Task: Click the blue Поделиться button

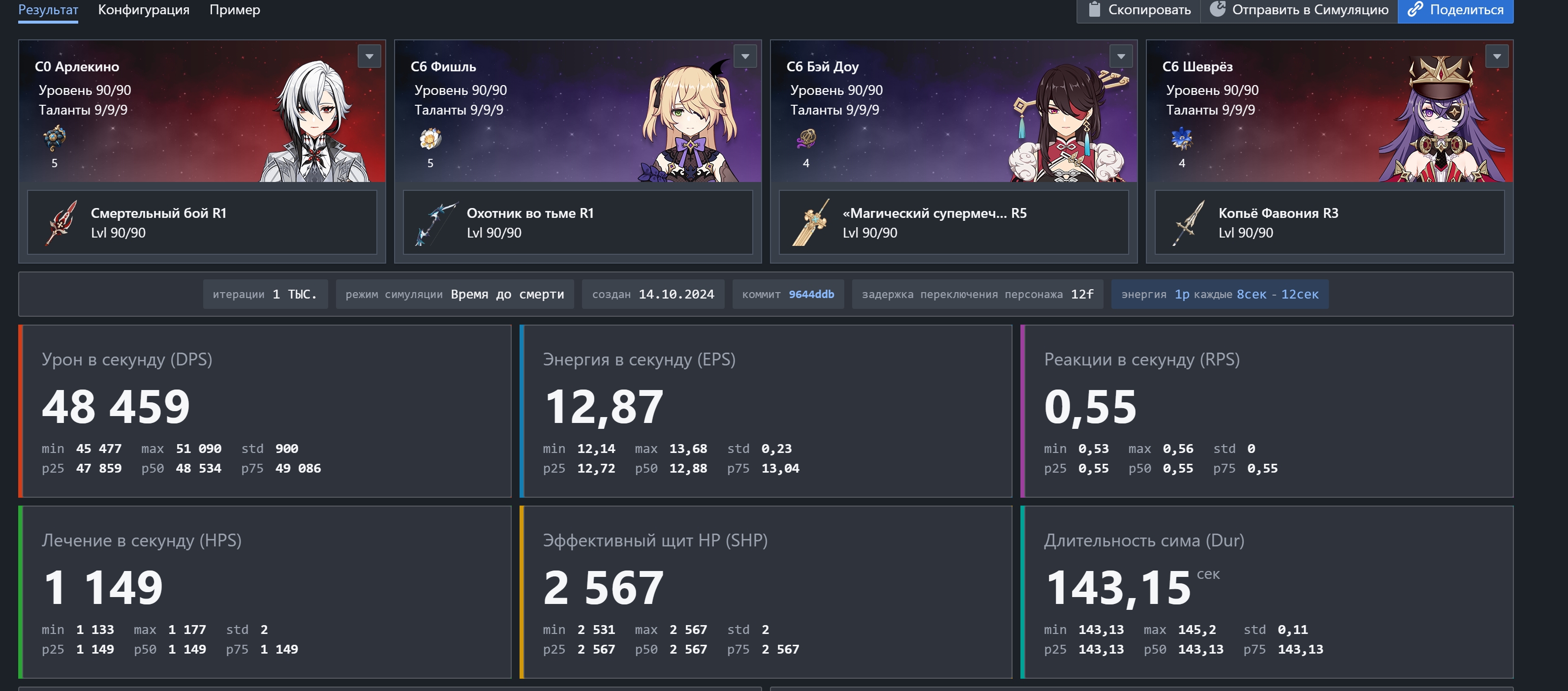Action: (x=1455, y=10)
